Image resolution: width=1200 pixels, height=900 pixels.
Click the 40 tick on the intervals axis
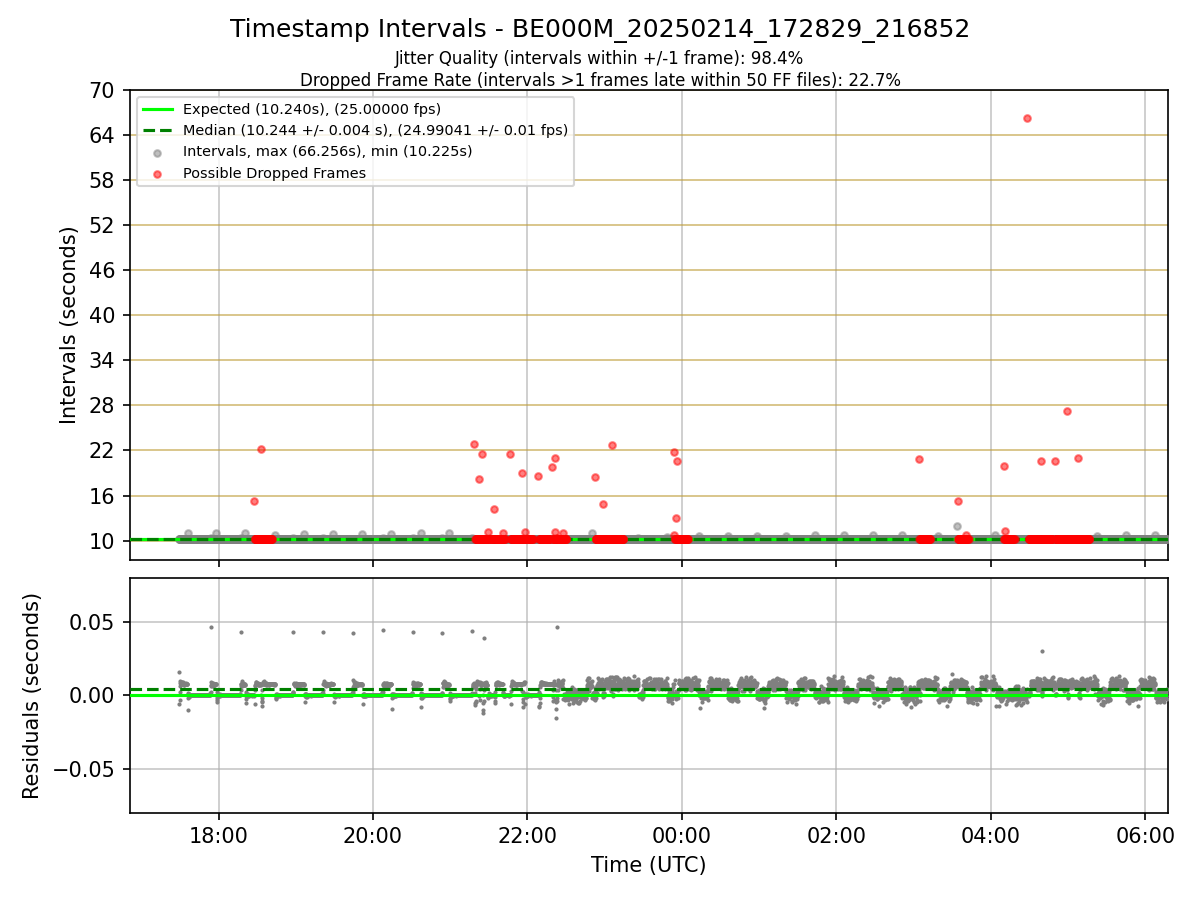(104, 315)
